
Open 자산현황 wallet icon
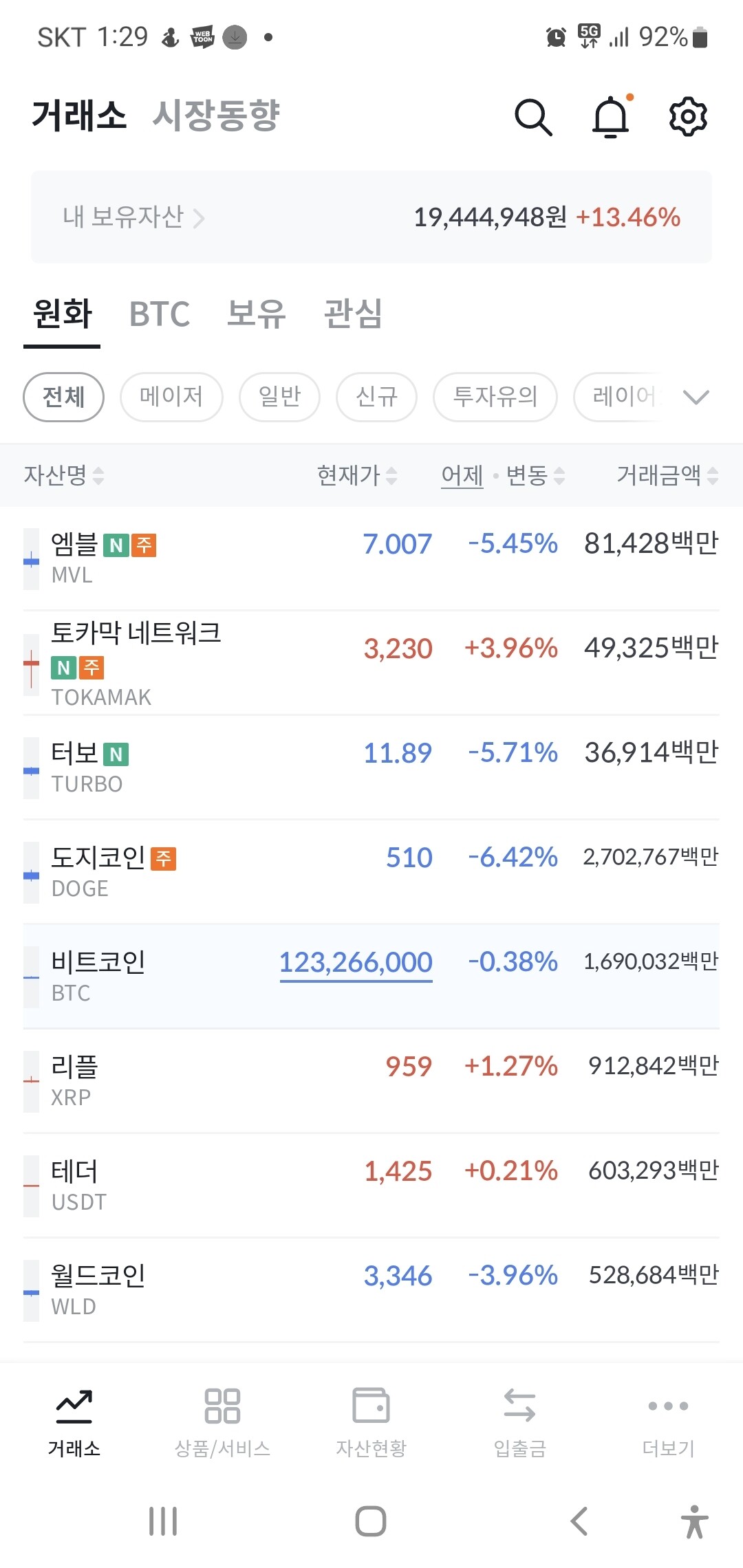pos(371,1405)
